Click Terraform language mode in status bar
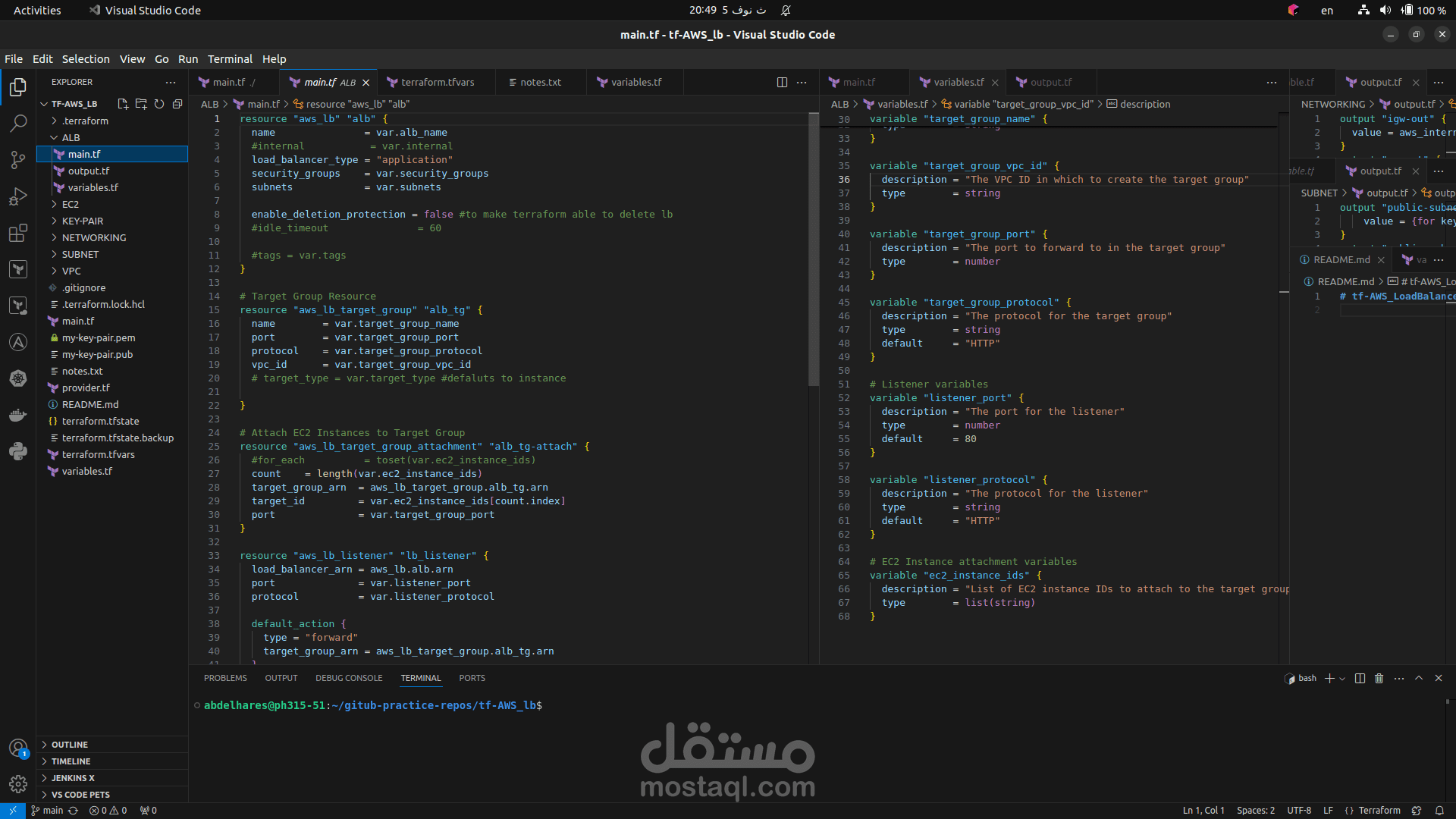Screen dimensions: 1456x819 [x=1379, y=810]
